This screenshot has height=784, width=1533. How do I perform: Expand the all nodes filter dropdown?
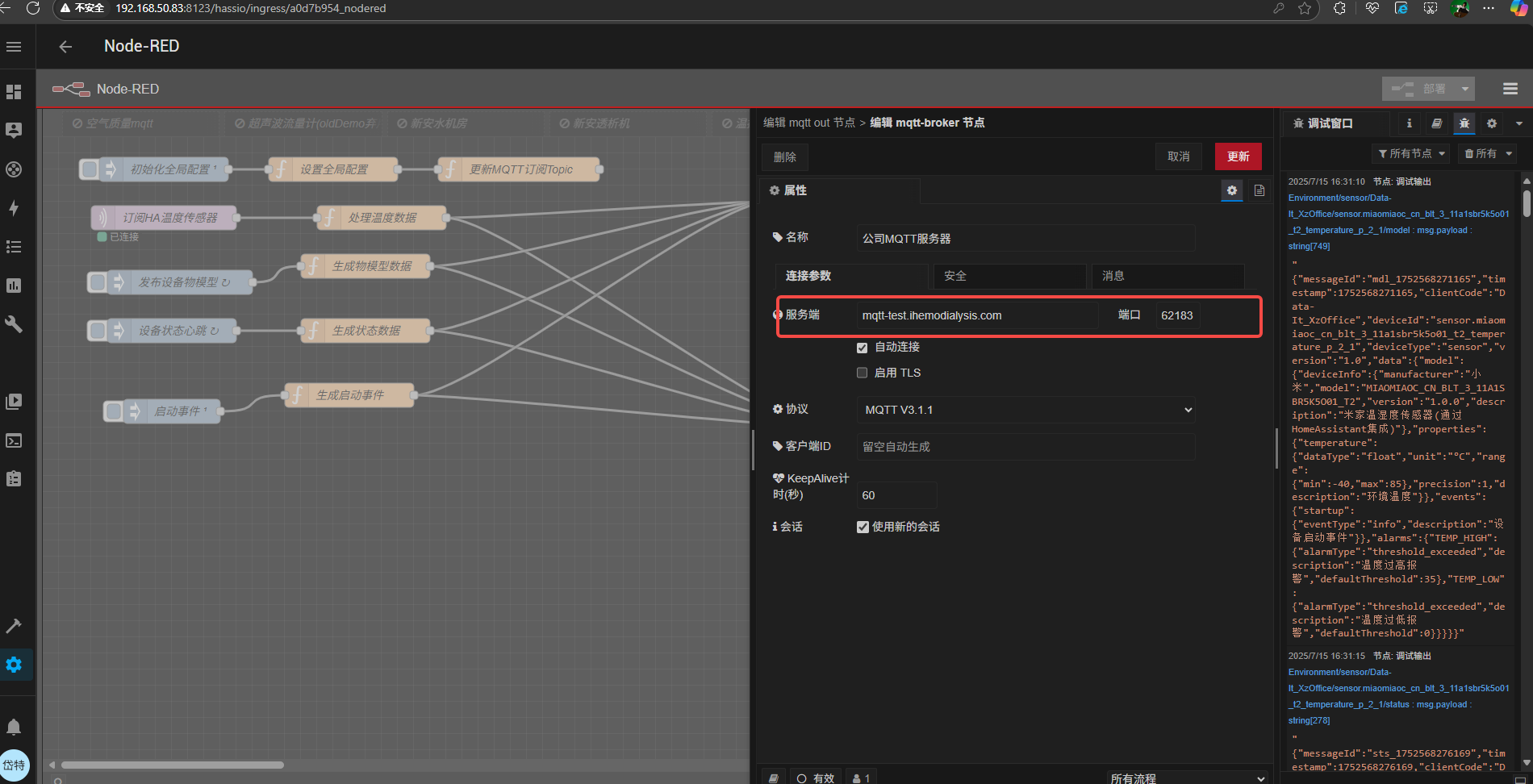pos(1411,153)
